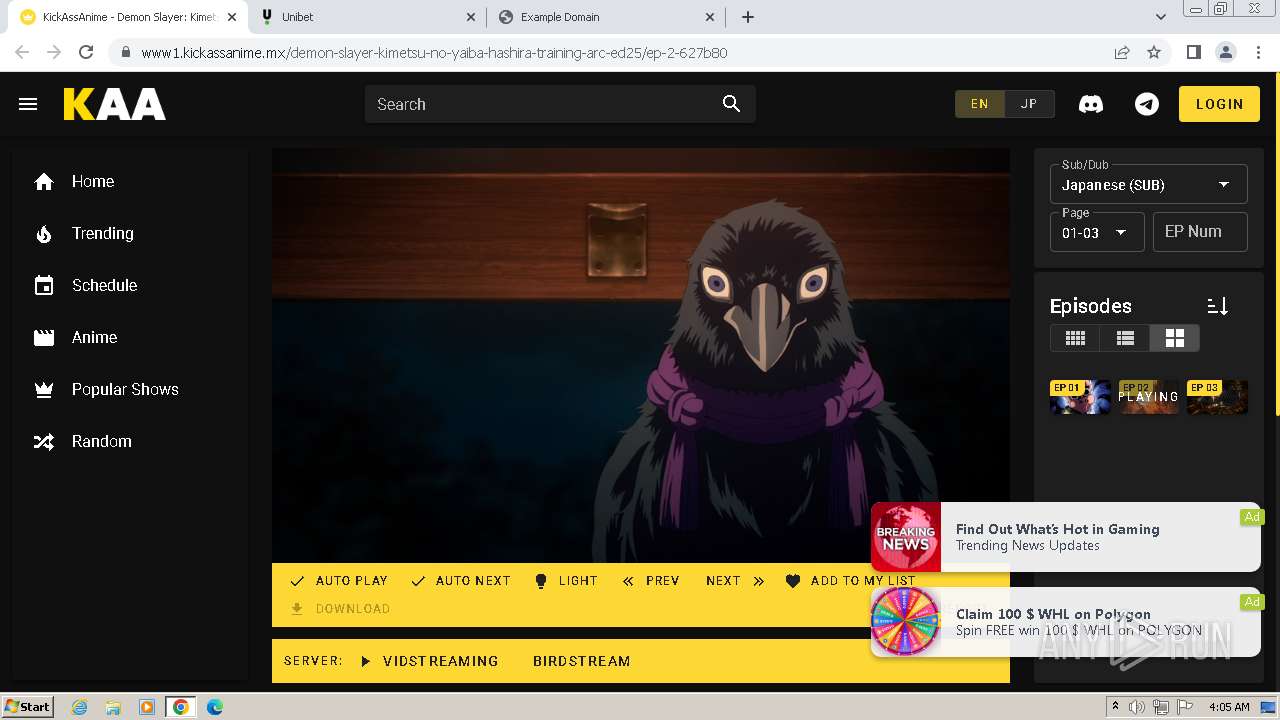Reload the page with the browser refresh icon
This screenshot has height=720, width=1280.
tap(86, 52)
